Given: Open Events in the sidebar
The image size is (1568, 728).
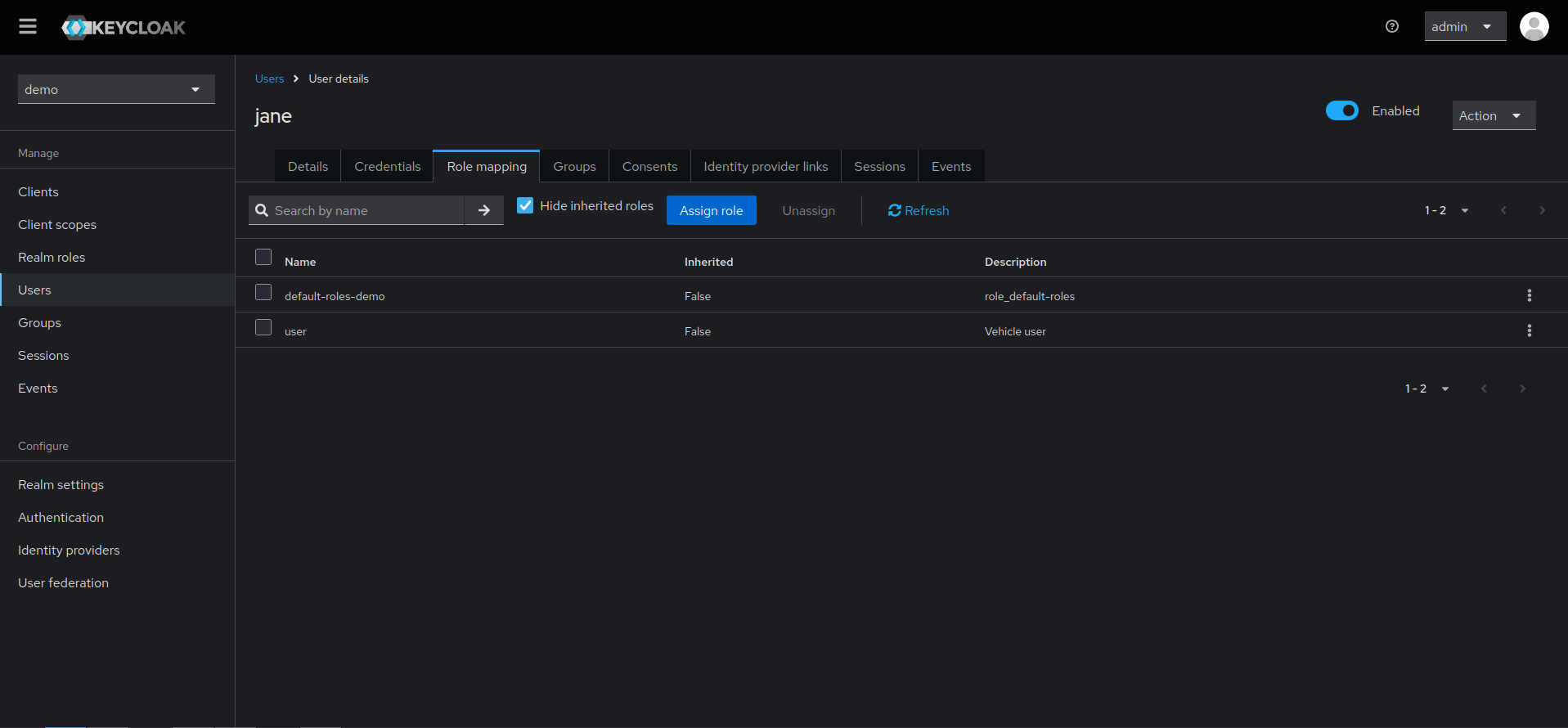Looking at the screenshot, I should click(x=117, y=388).
